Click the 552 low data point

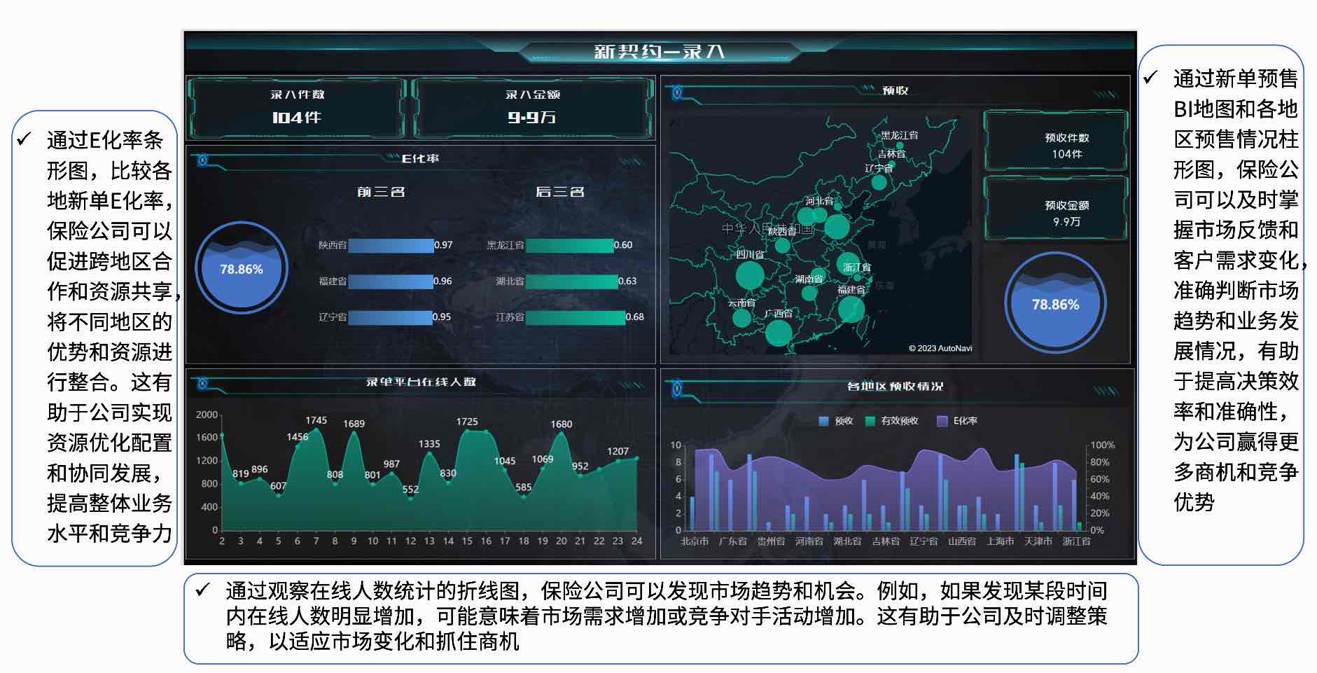click(x=411, y=499)
